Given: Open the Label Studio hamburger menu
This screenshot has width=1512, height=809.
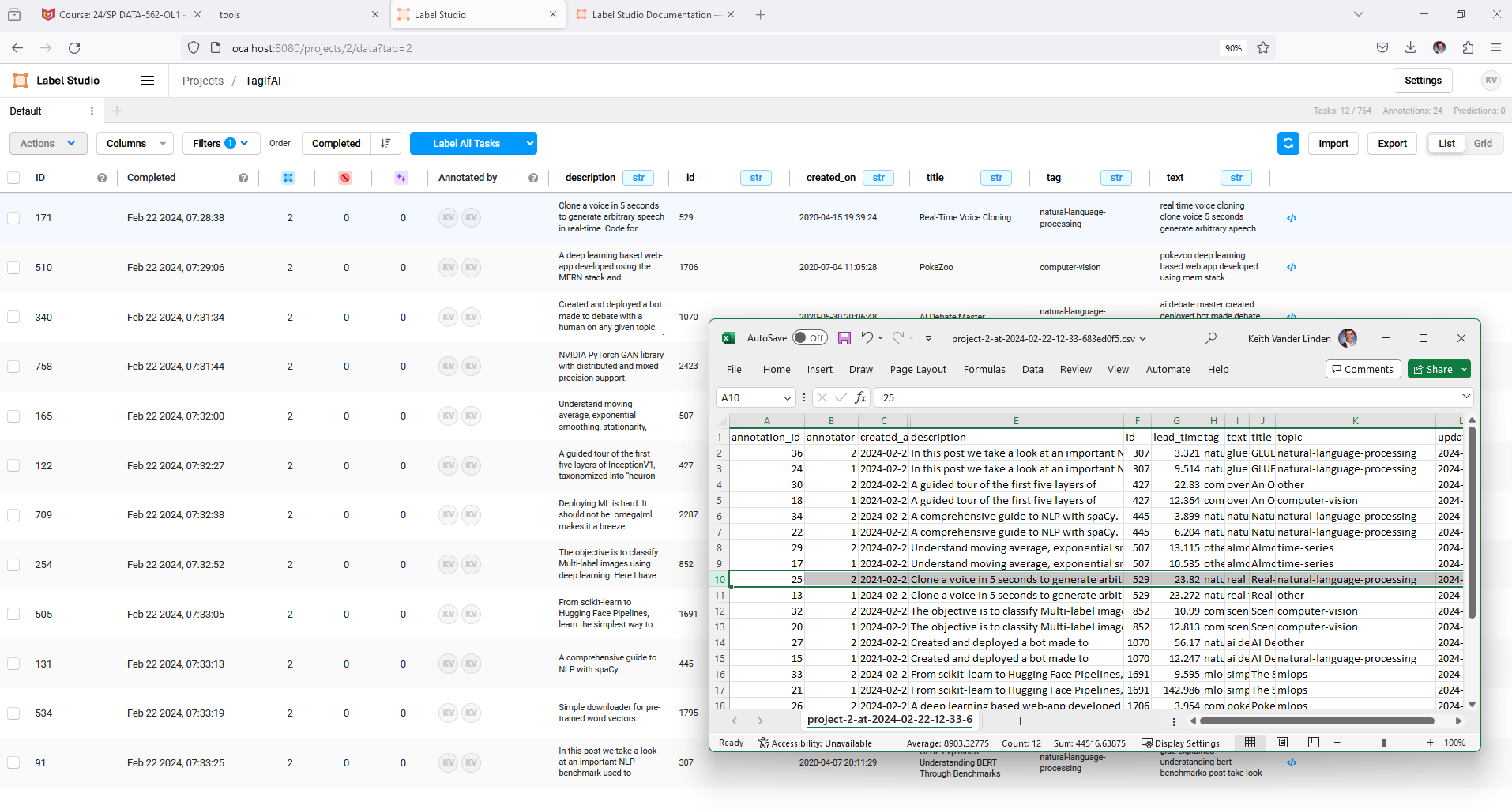Looking at the screenshot, I should (x=147, y=81).
